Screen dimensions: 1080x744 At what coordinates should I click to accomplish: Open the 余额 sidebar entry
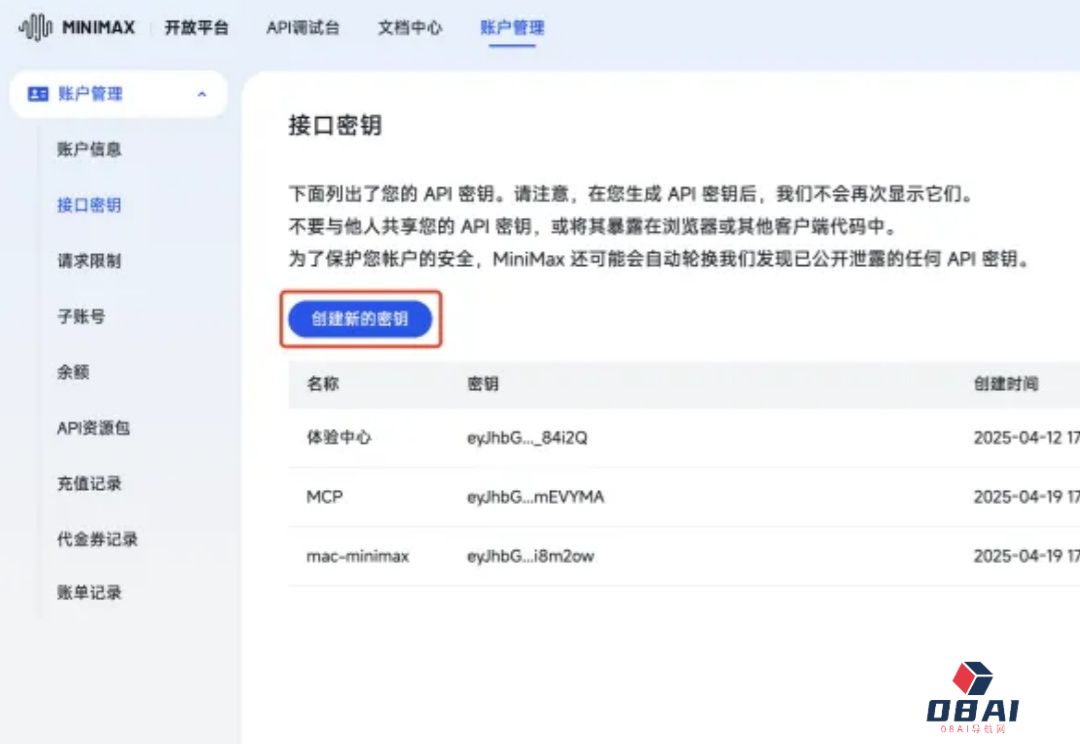73,372
